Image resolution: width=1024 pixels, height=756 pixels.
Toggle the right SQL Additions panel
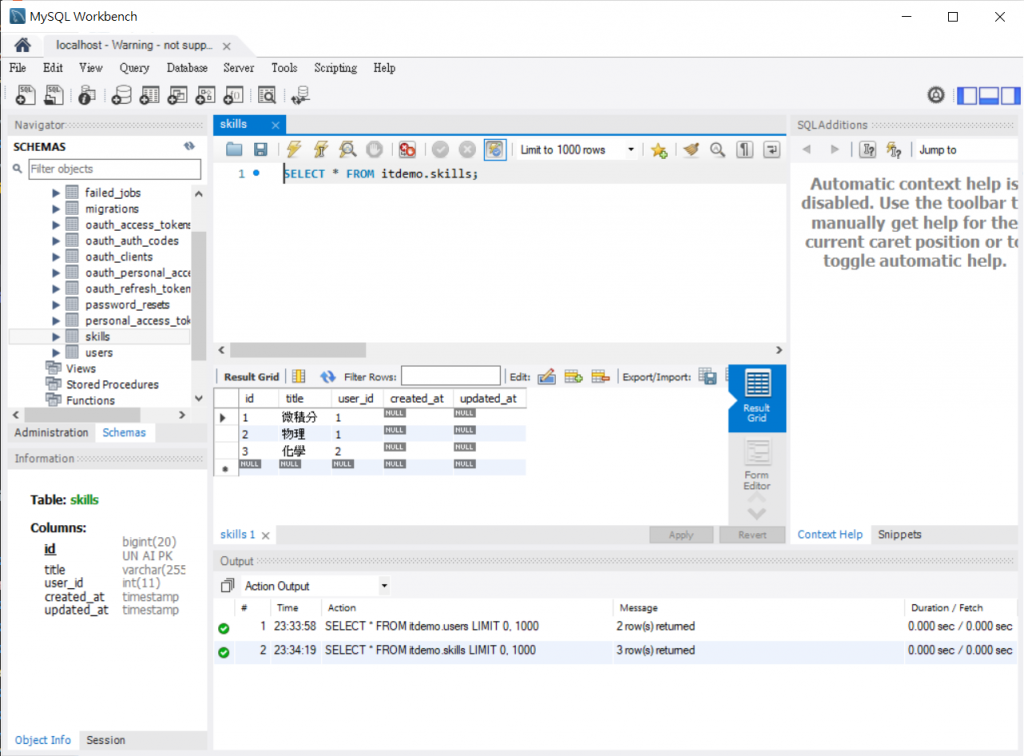(x=1010, y=95)
